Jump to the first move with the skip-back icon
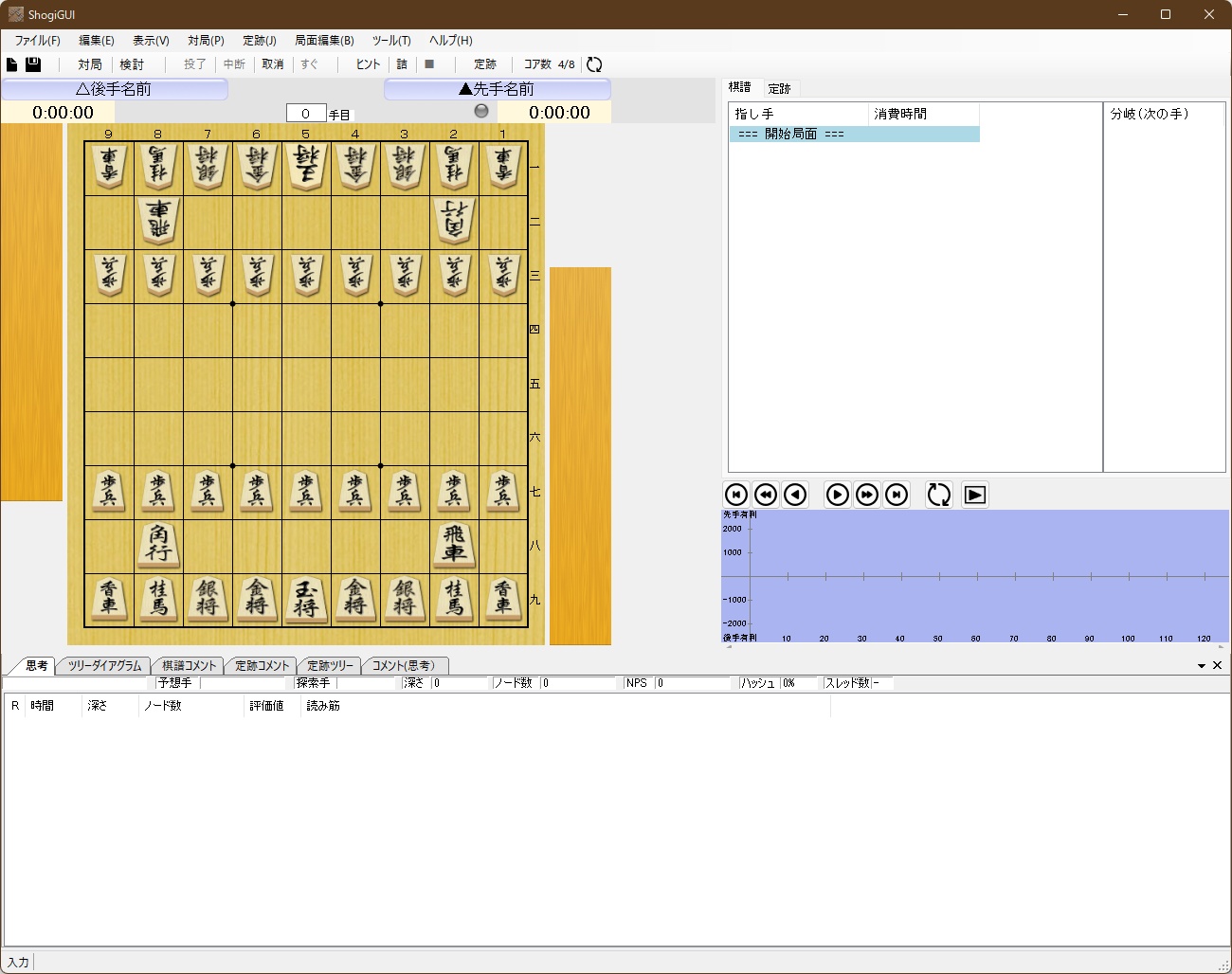Screen dimensions: 1232x974 tap(736, 494)
